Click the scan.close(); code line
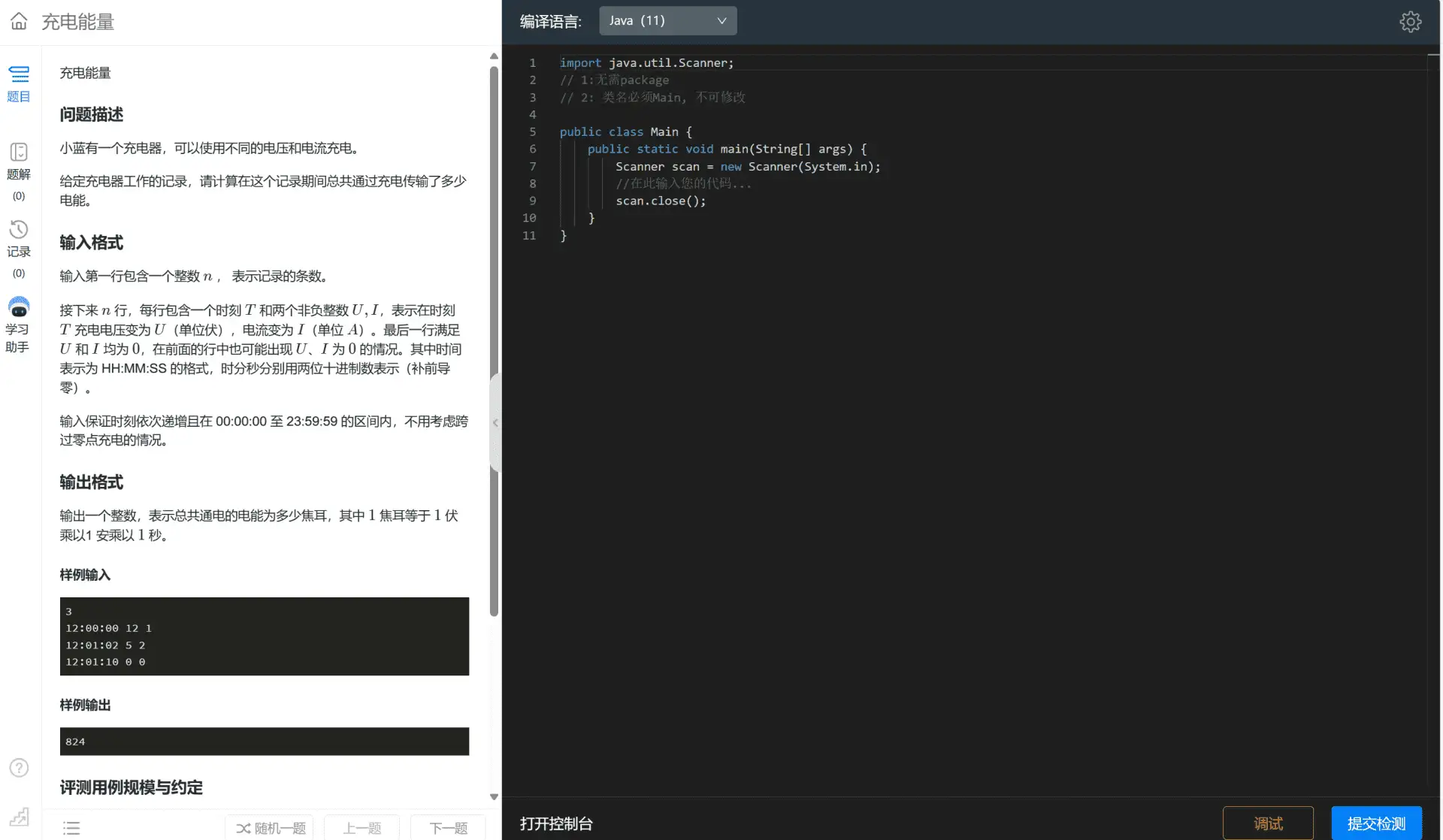This screenshot has height=840, width=1443. click(661, 201)
